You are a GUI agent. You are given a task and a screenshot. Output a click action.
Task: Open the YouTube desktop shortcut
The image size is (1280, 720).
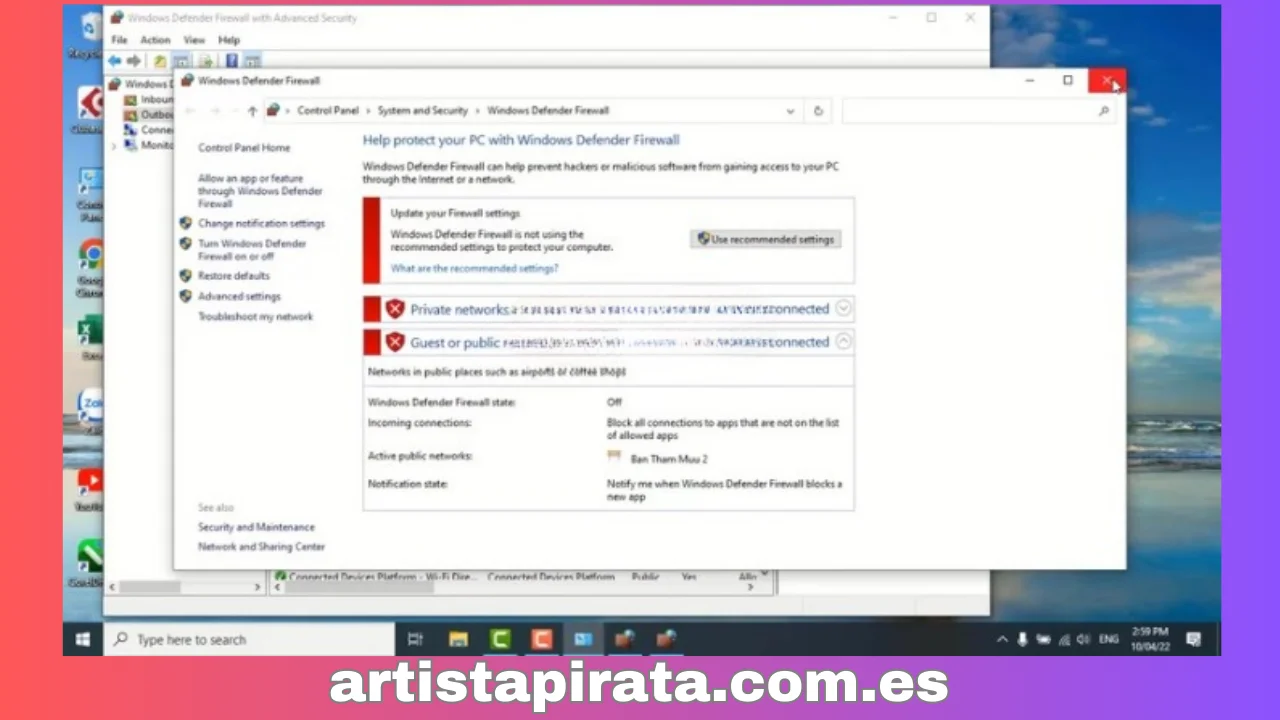point(89,489)
